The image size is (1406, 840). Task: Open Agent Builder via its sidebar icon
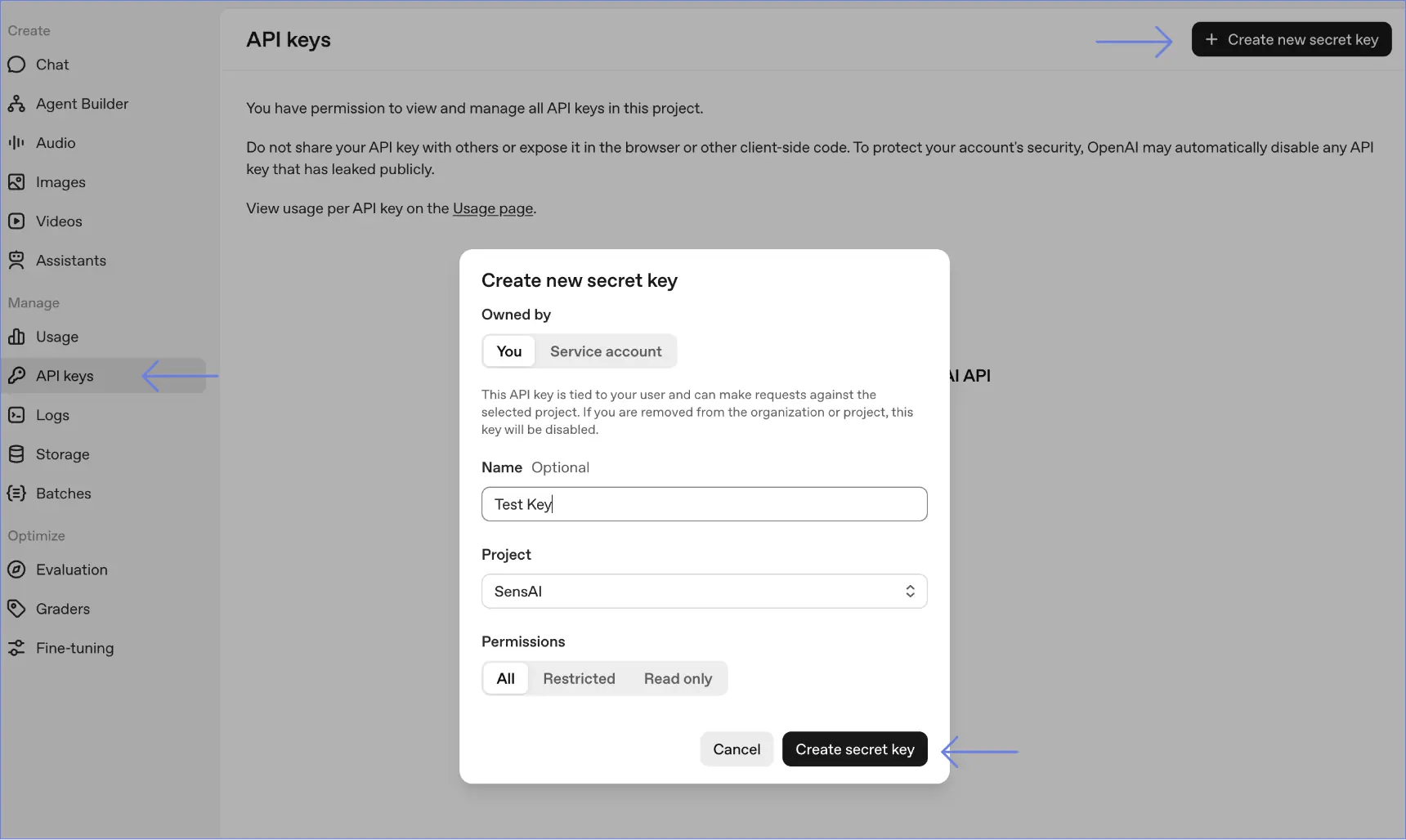pyautogui.click(x=16, y=104)
